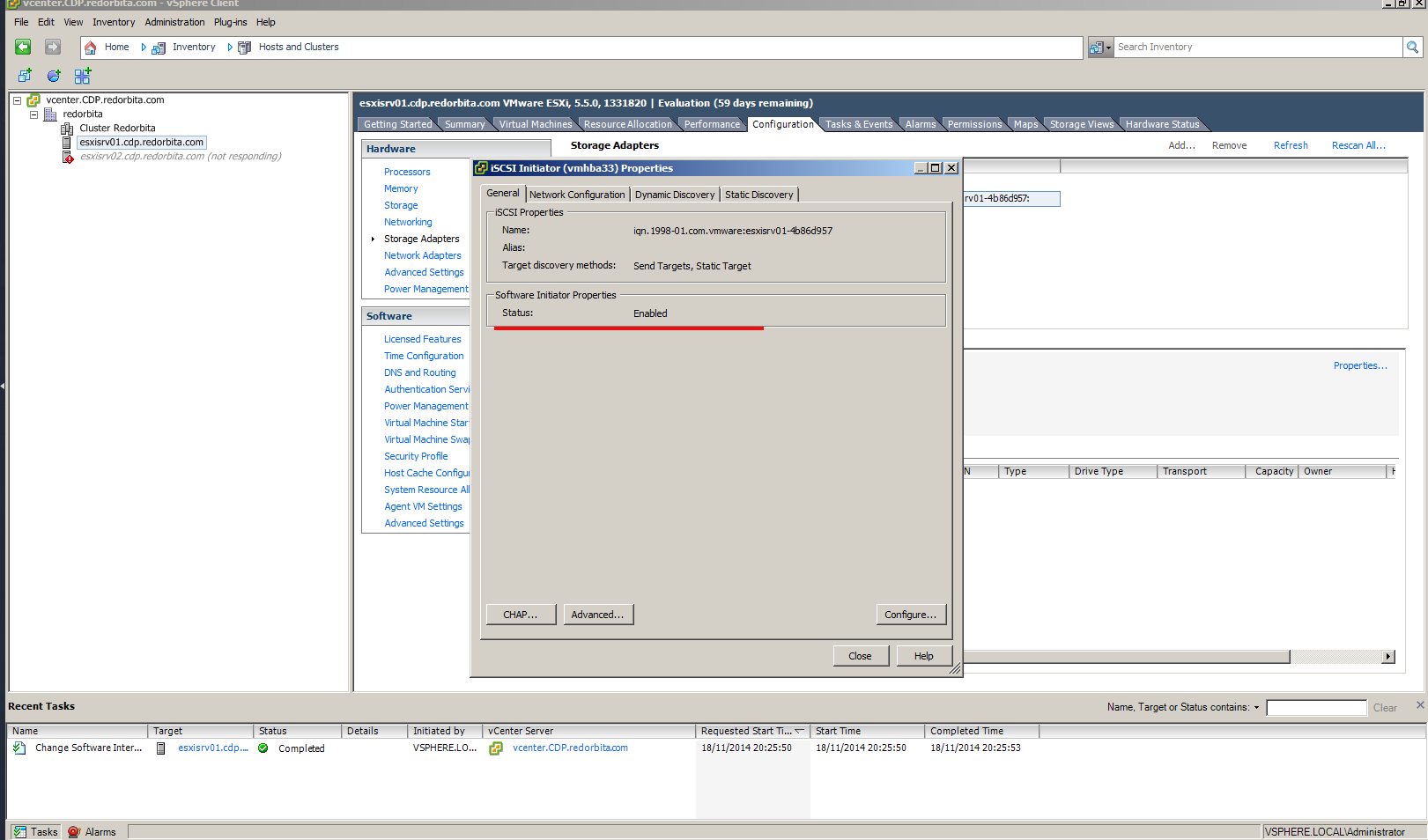Click the Configure... button
1428x840 pixels.
pos(910,615)
